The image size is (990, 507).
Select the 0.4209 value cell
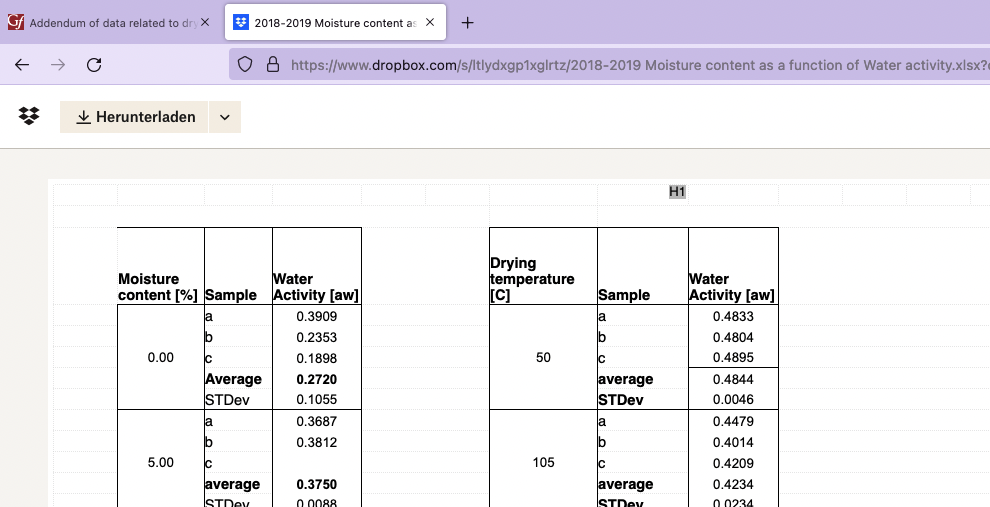(733, 463)
